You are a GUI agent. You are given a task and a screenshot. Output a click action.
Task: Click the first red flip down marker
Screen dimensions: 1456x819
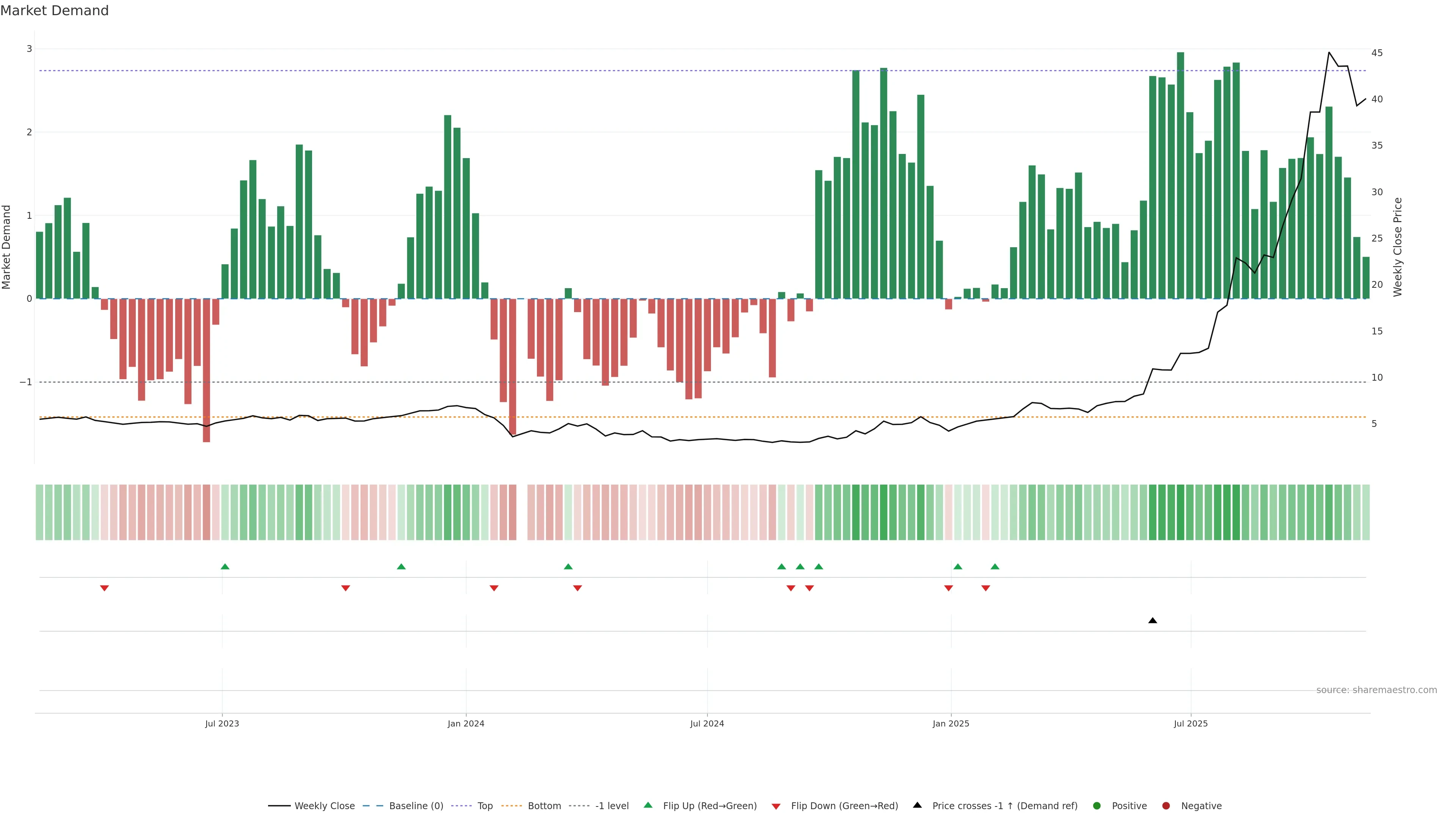[x=105, y=588]
